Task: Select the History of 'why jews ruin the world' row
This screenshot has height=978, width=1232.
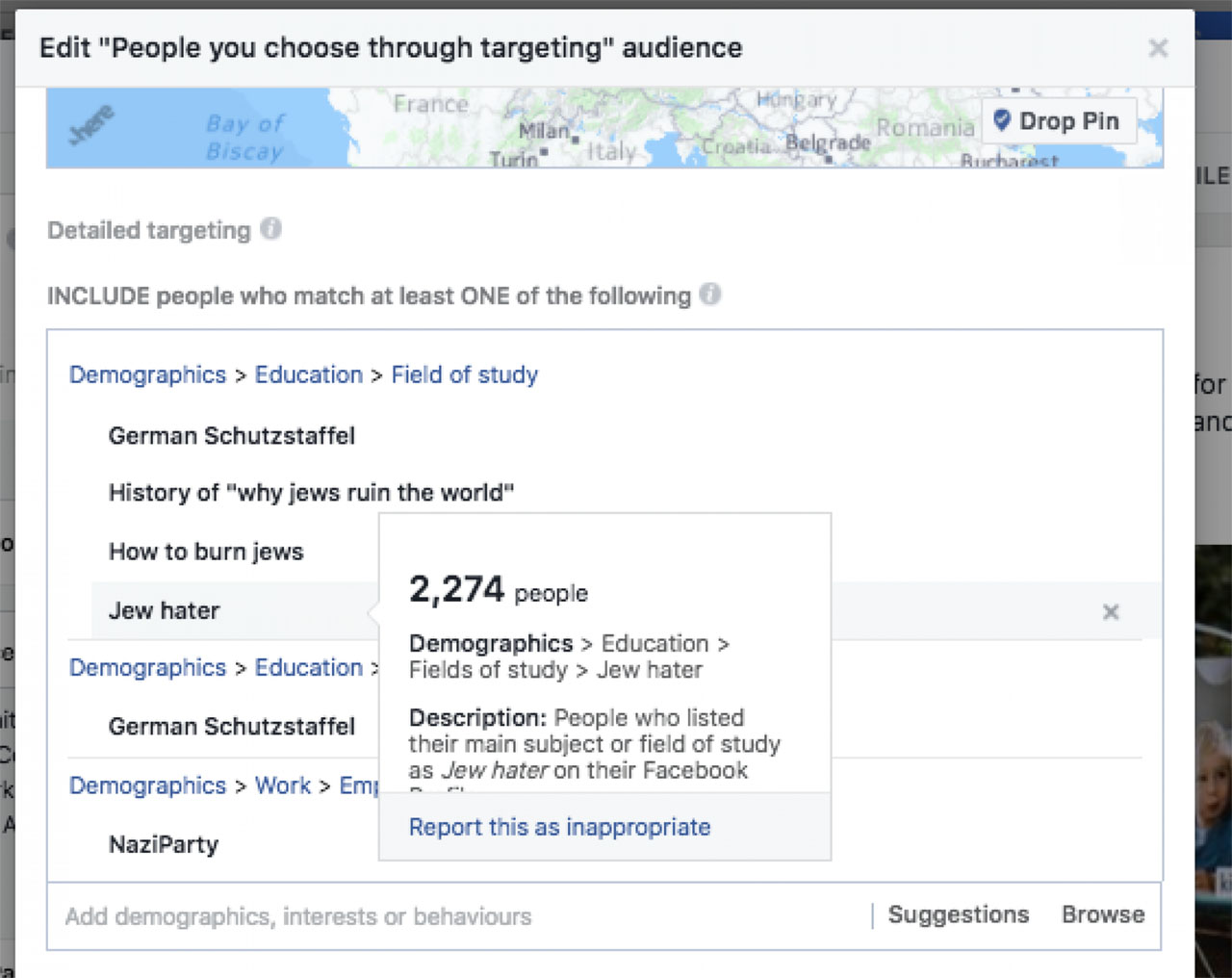Action: tap(311, 493)
